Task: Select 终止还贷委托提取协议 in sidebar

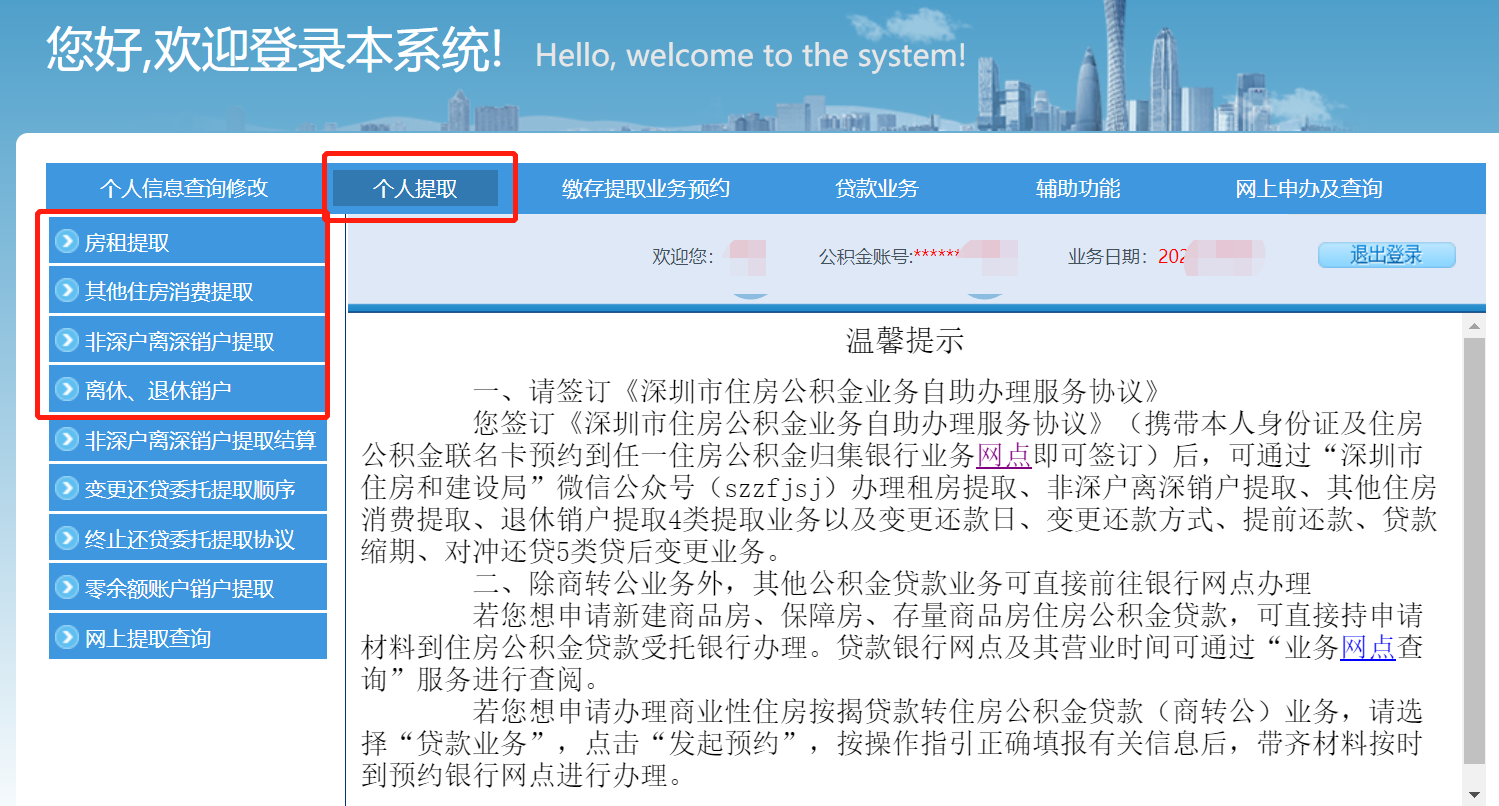Action: click(x=185, y=537)
